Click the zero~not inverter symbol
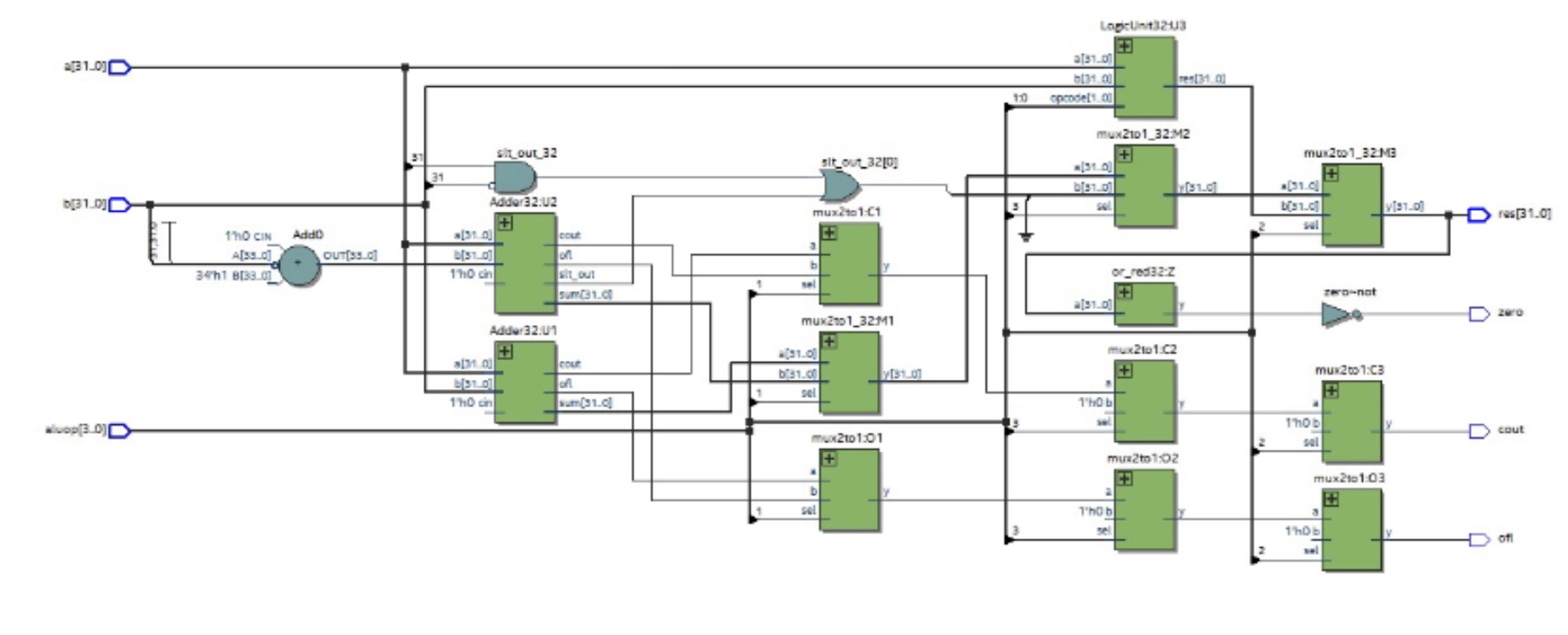The height and width of the screenshot is (635, 1568). click(1341, 315)
